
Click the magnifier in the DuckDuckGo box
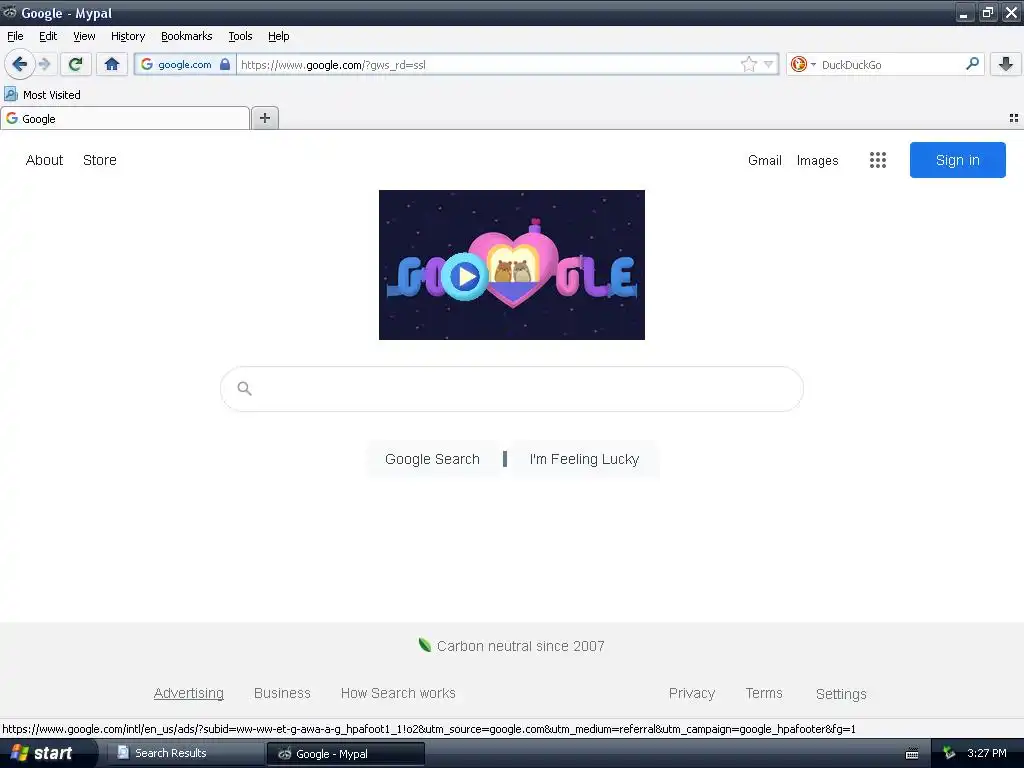(x=972, y=64)
